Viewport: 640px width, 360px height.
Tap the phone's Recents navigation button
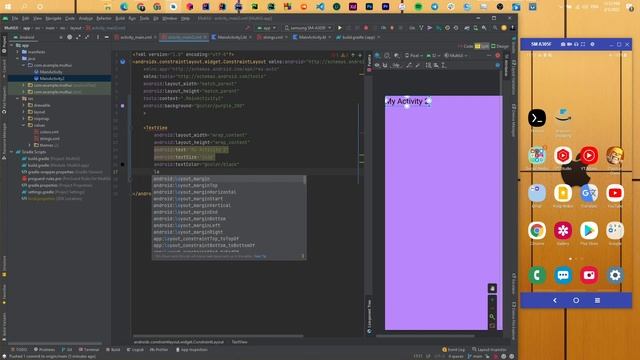point(597,300)
